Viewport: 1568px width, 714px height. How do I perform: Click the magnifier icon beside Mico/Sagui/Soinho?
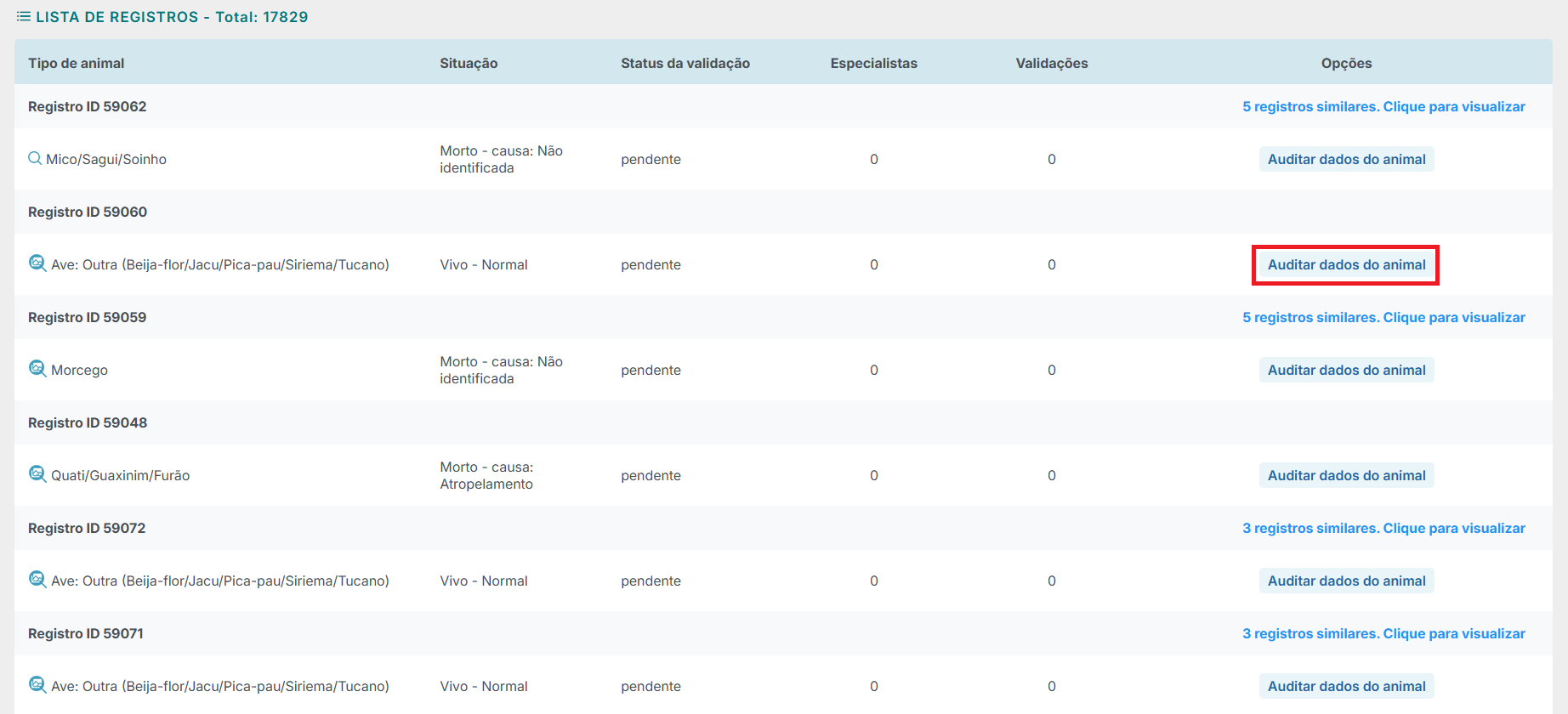35,158
